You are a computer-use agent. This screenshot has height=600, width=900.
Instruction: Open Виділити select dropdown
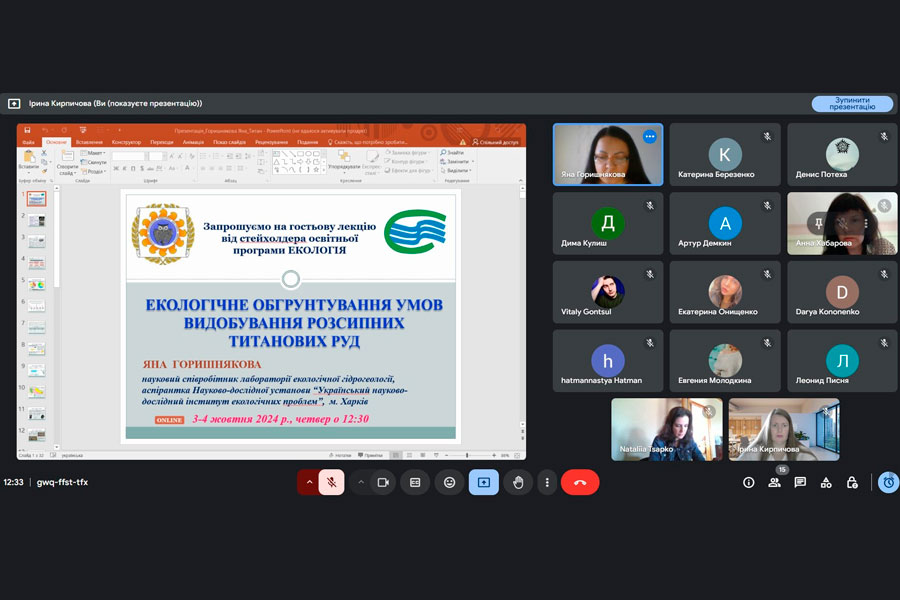456,171
